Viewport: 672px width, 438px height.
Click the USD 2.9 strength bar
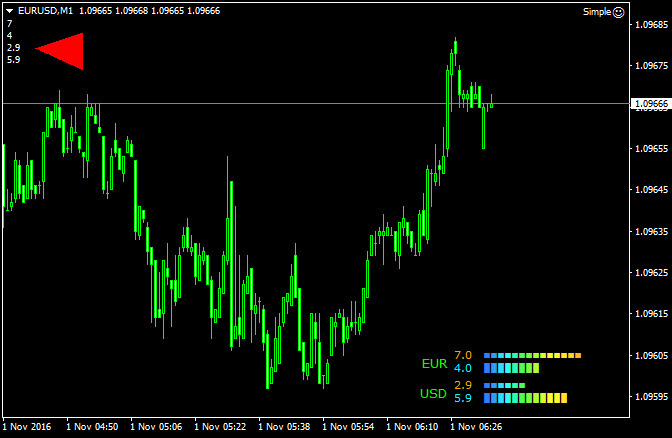(504, 385)
